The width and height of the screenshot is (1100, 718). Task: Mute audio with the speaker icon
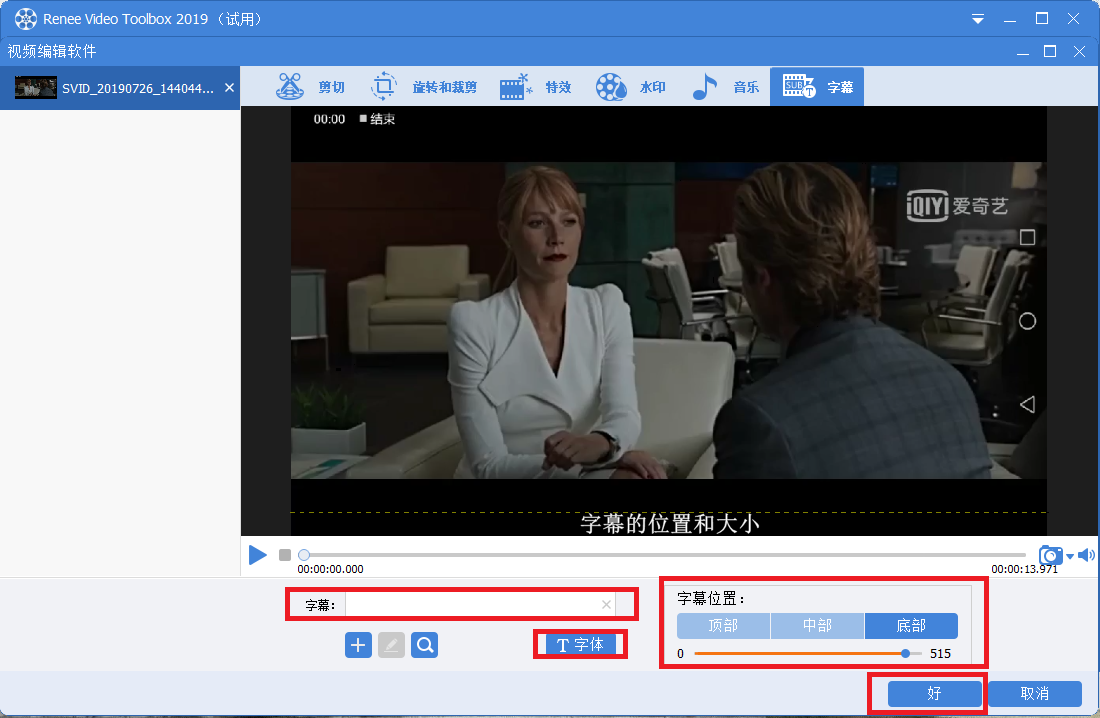tap(1086, 555)
